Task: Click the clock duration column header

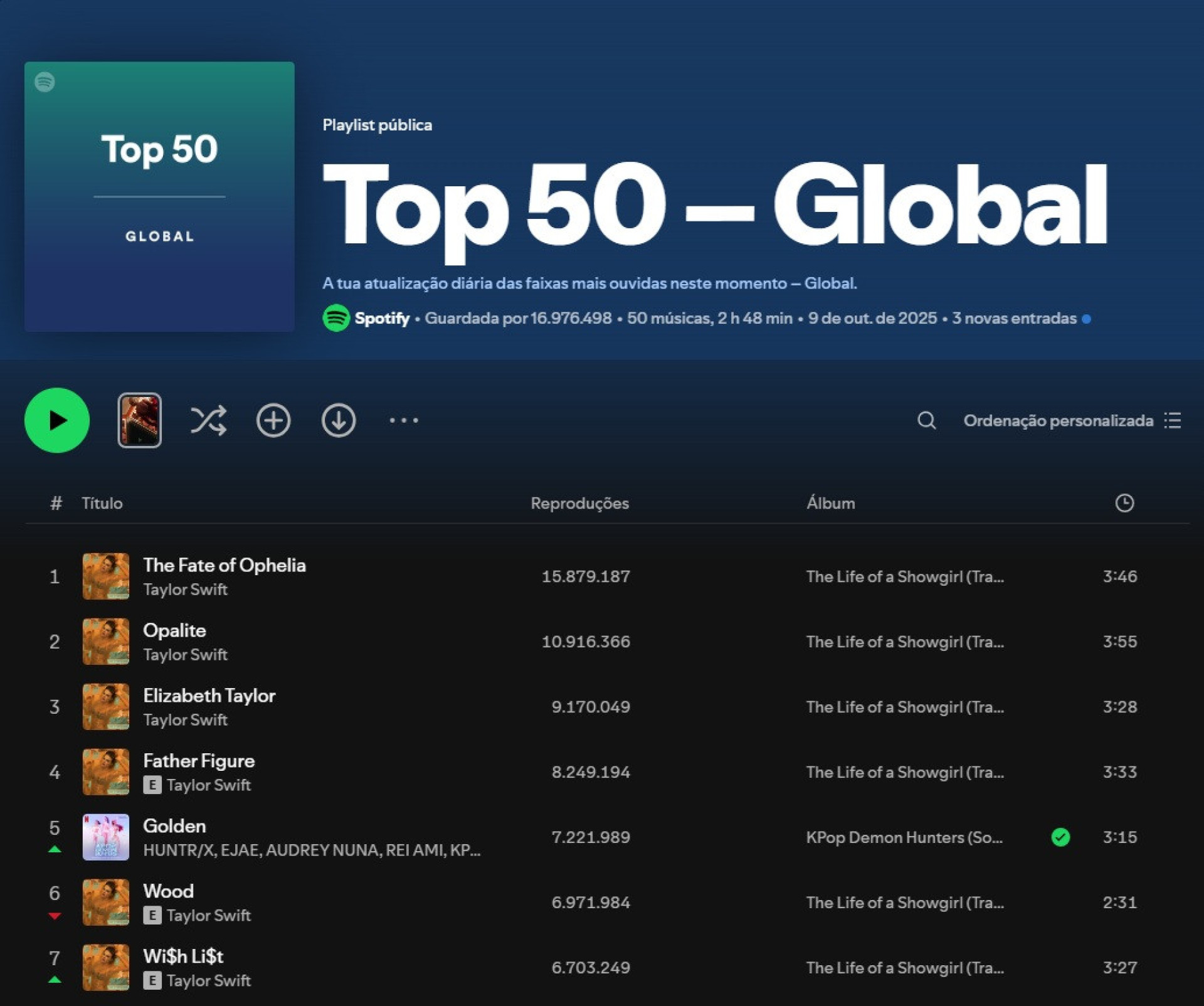Action: pos(1124,503)
